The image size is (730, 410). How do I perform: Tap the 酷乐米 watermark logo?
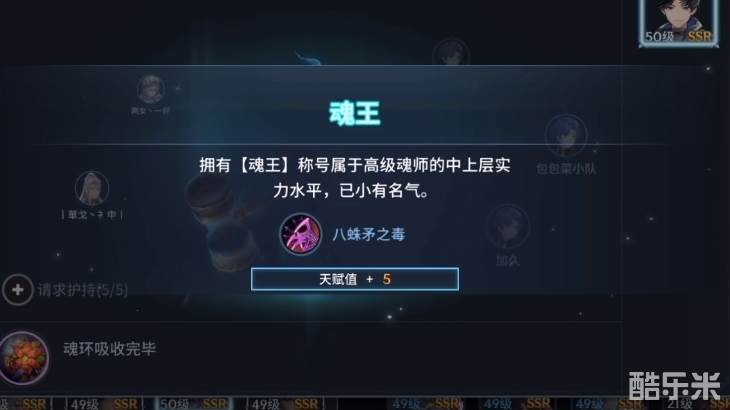[x=675, y=386]
